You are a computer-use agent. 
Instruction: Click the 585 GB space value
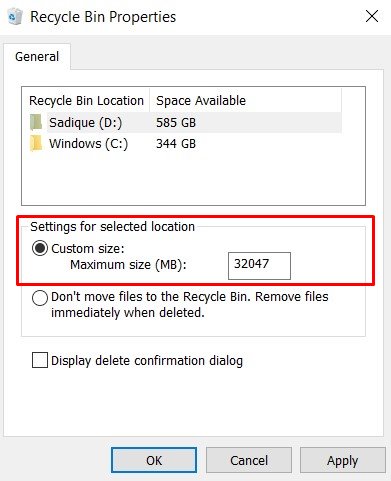point(176,123)
